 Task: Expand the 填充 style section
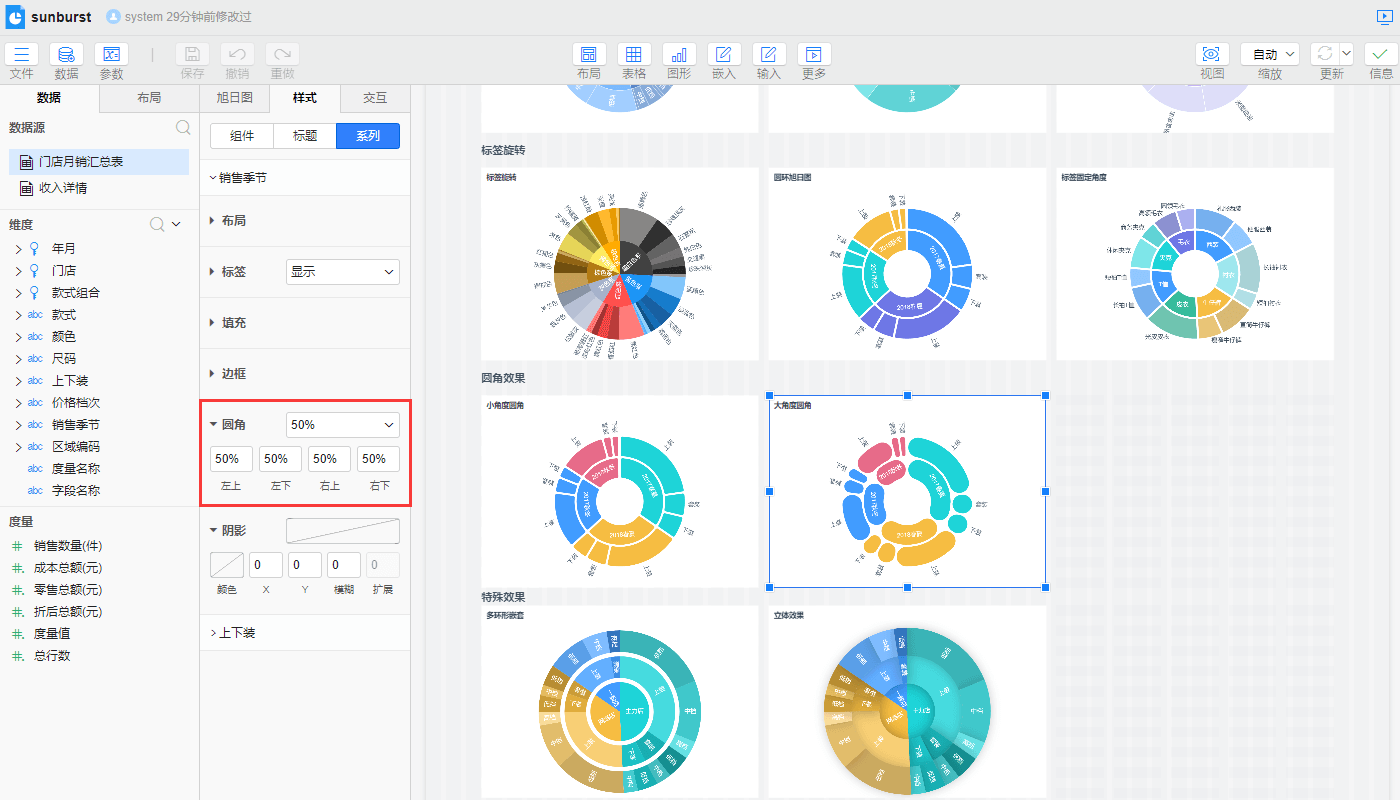[x=213, y=323]
